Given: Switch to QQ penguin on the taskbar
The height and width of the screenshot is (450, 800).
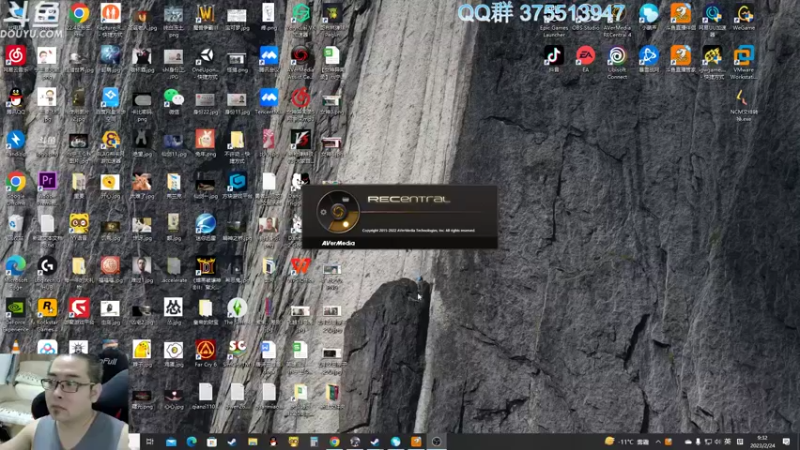Looking at the screenshot, I should pyautogui.click(x=273, y=442).
